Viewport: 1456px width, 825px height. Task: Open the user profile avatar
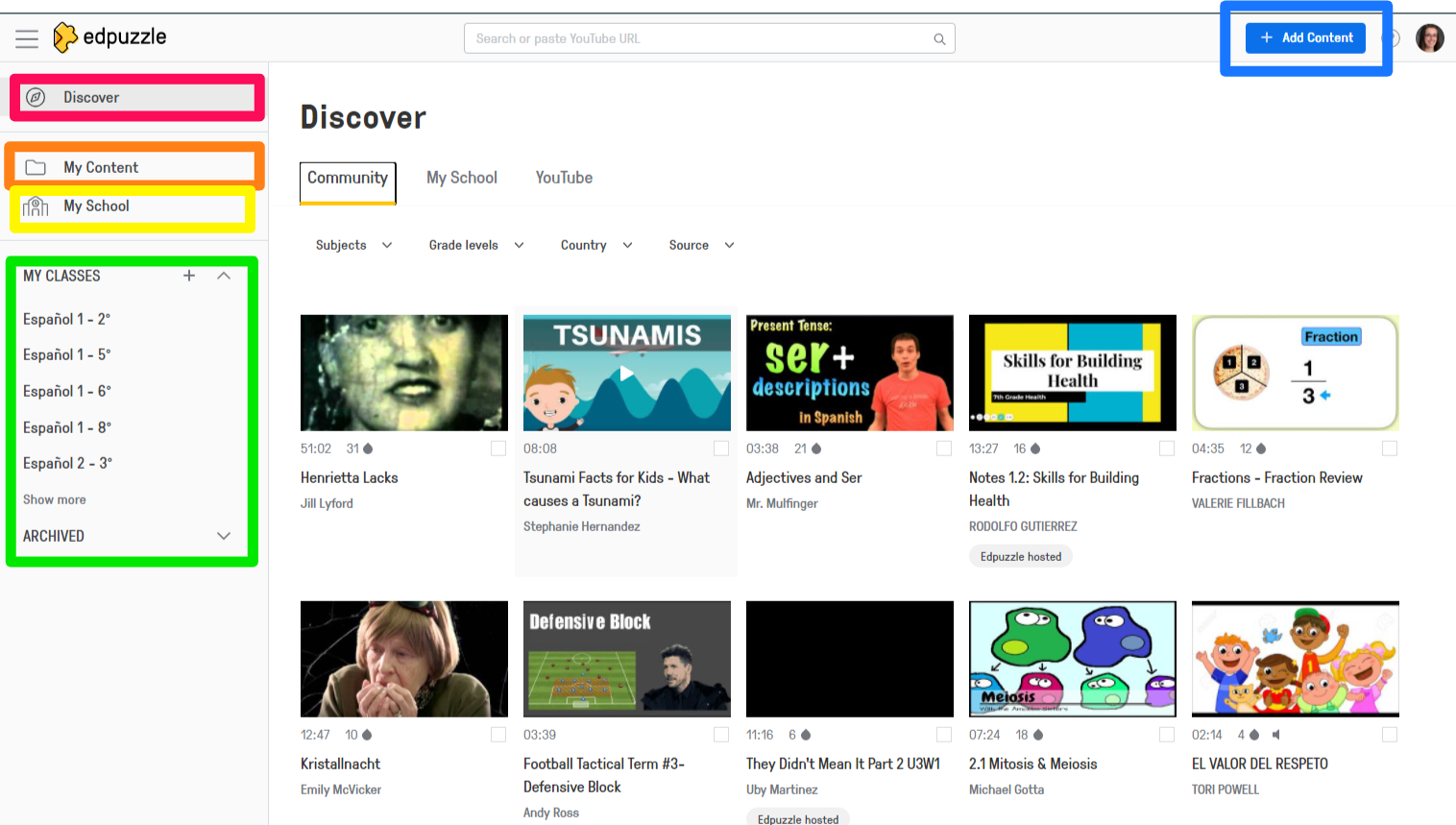tap(1429, 38)
